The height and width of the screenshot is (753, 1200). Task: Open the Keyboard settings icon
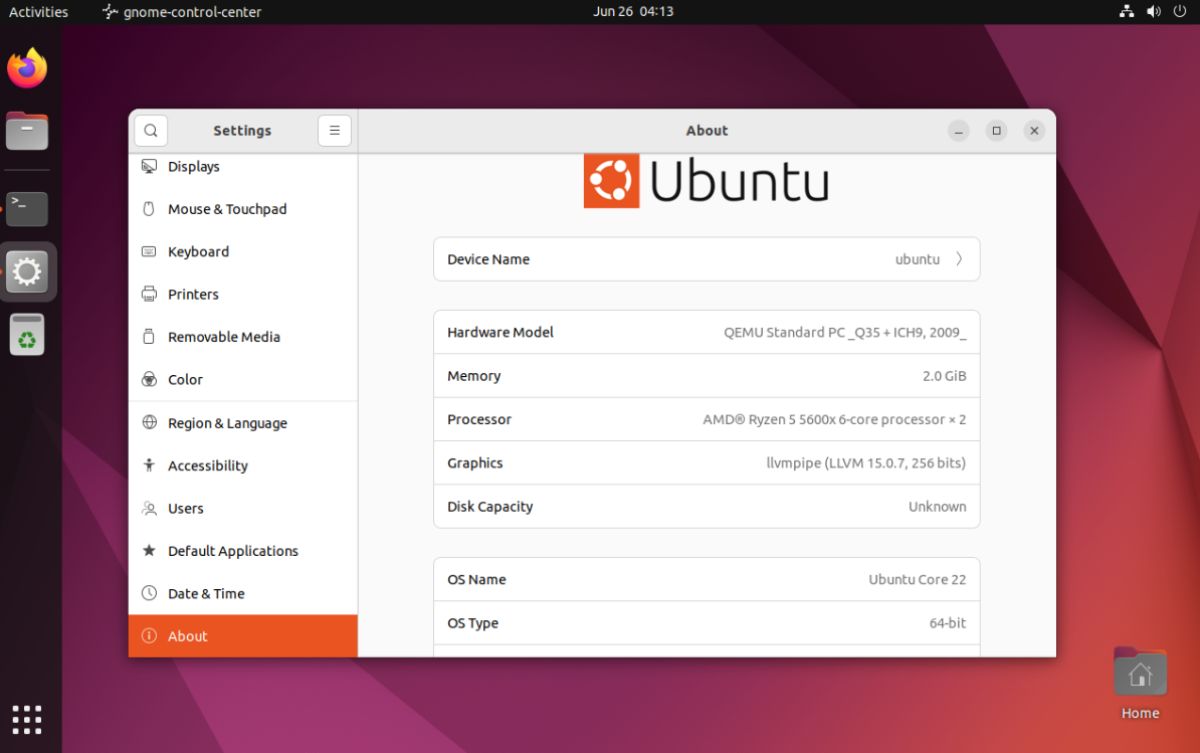(148, 251)
